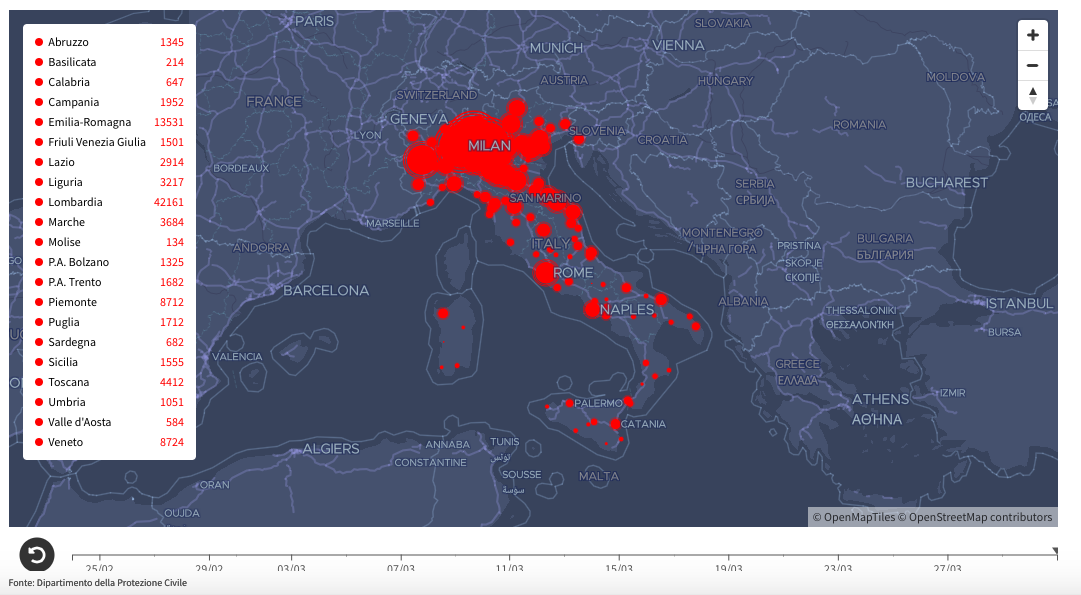Select Piemonte in the region legend

coord(109,302)
